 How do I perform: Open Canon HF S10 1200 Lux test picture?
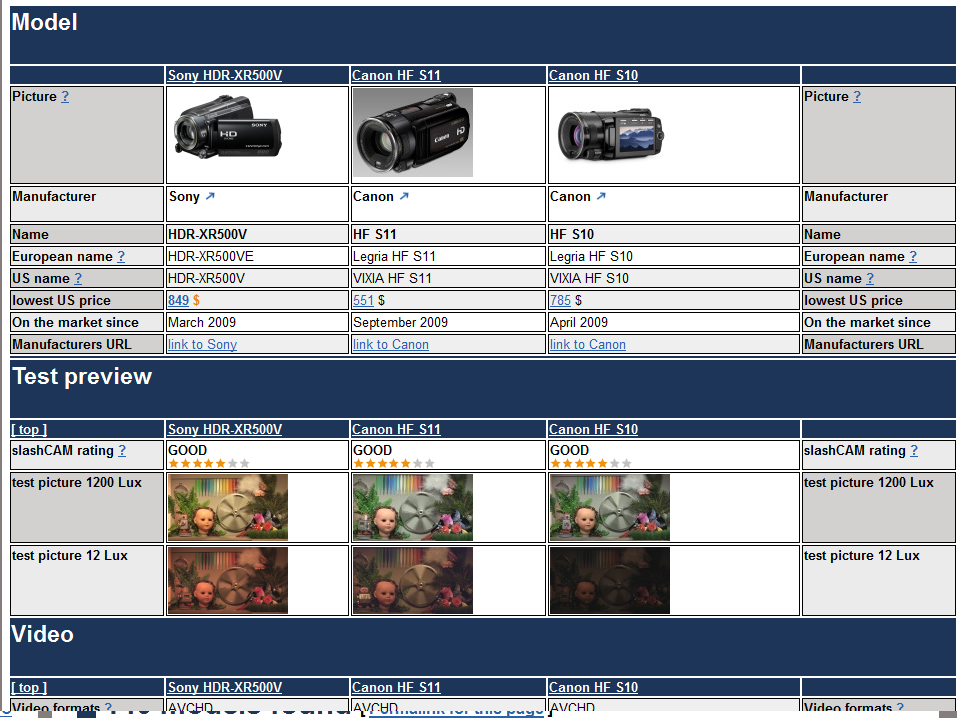click(610, 507)
